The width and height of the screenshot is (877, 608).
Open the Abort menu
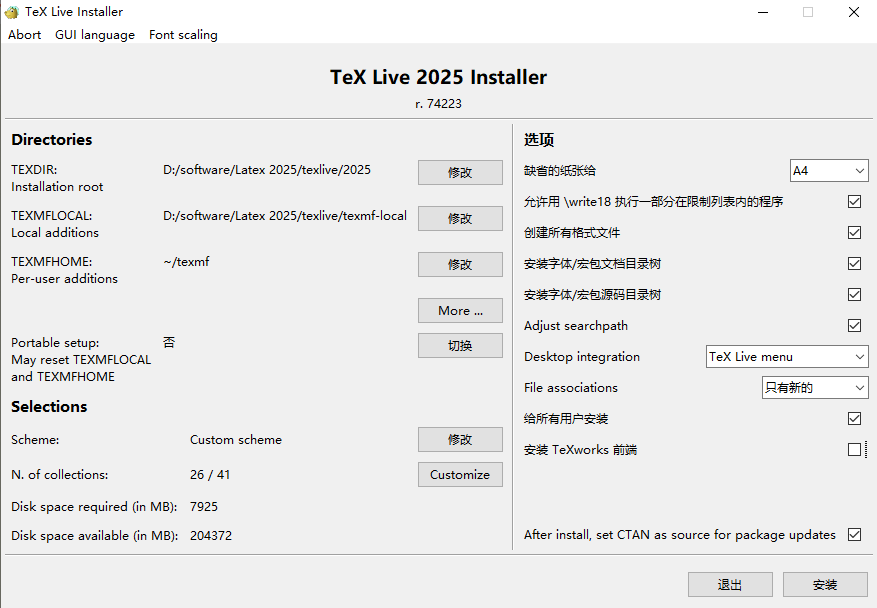point(25,35)
